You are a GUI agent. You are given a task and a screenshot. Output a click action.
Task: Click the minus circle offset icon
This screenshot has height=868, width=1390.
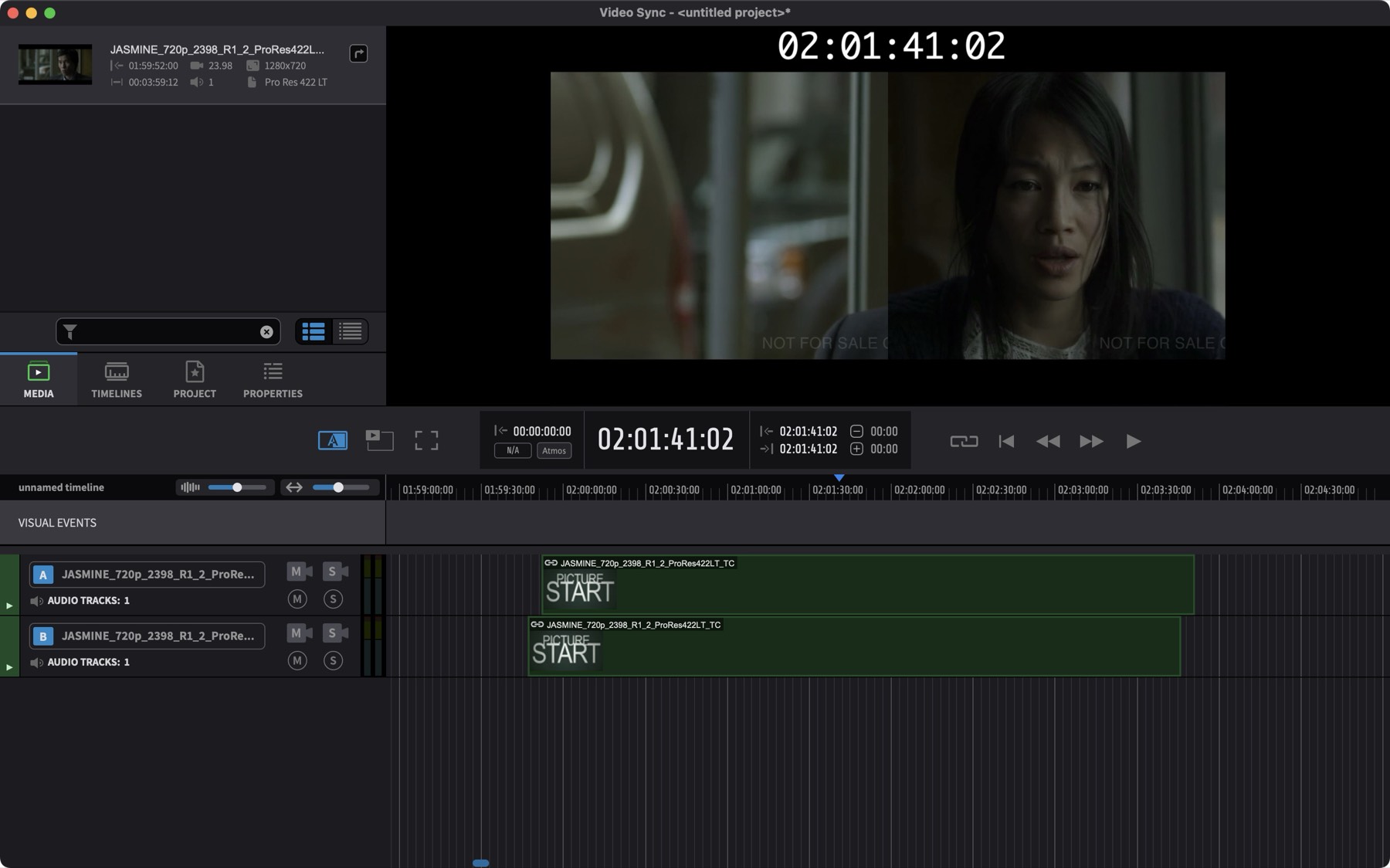(x=856, y=432)
